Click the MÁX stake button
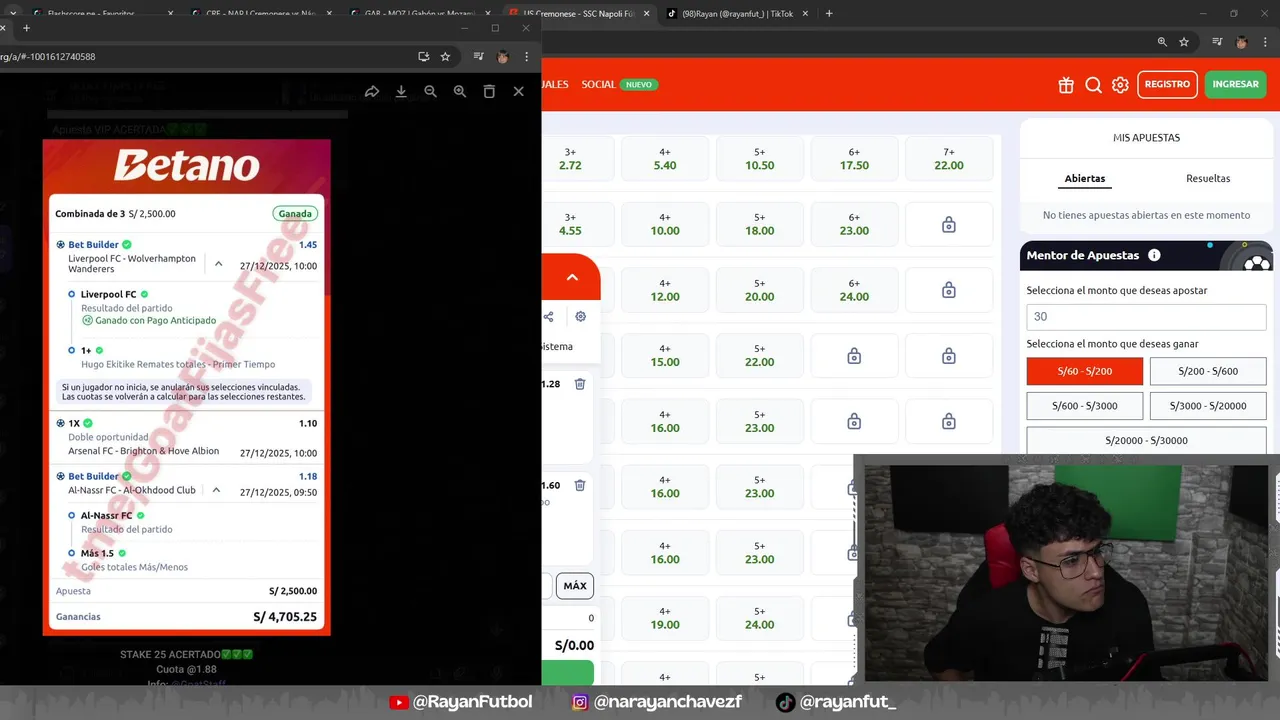The height and width of the screenshot is (720, 1280). point(575,586)
